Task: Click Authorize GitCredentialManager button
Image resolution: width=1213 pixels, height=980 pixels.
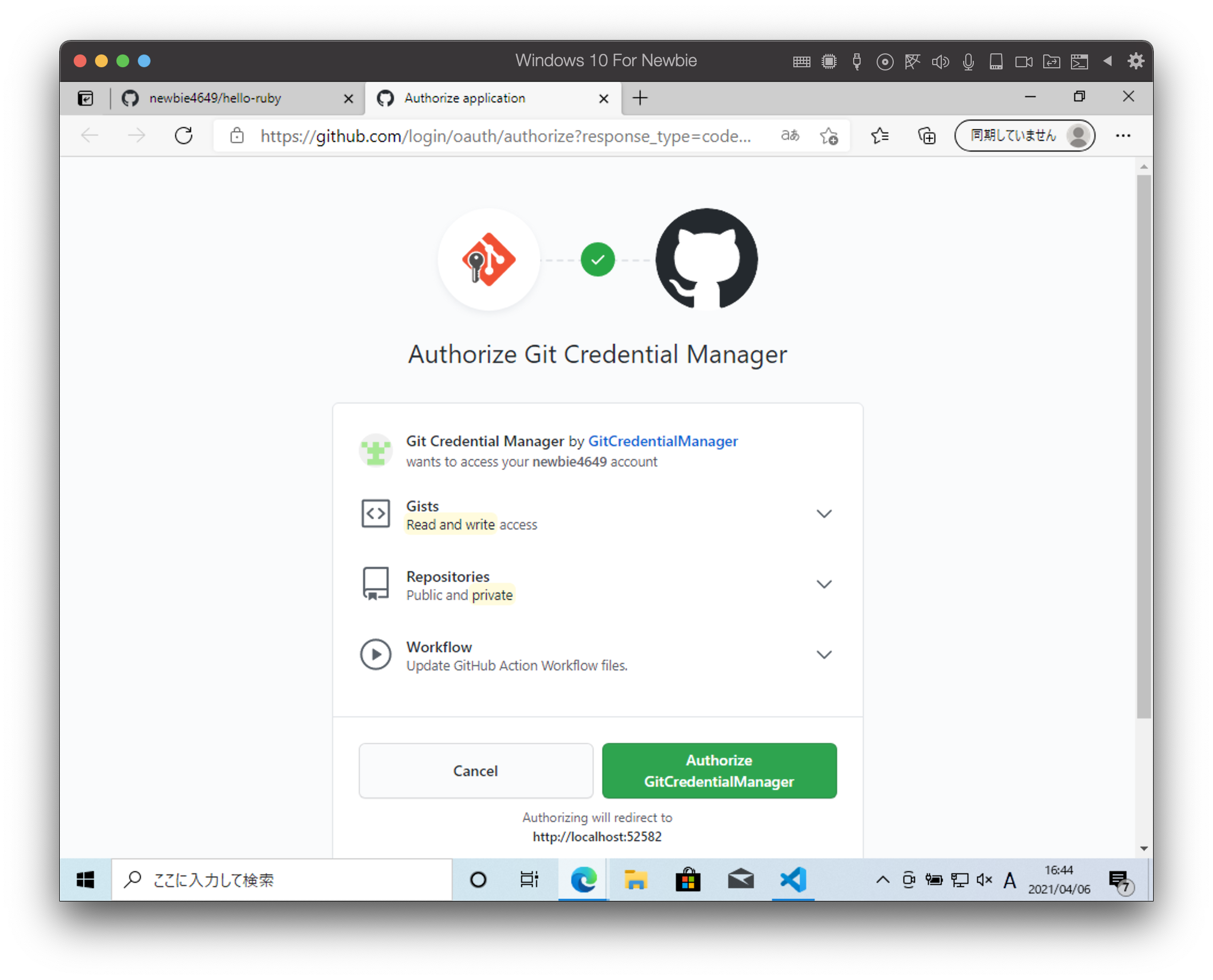Action: tap(718, 770)
